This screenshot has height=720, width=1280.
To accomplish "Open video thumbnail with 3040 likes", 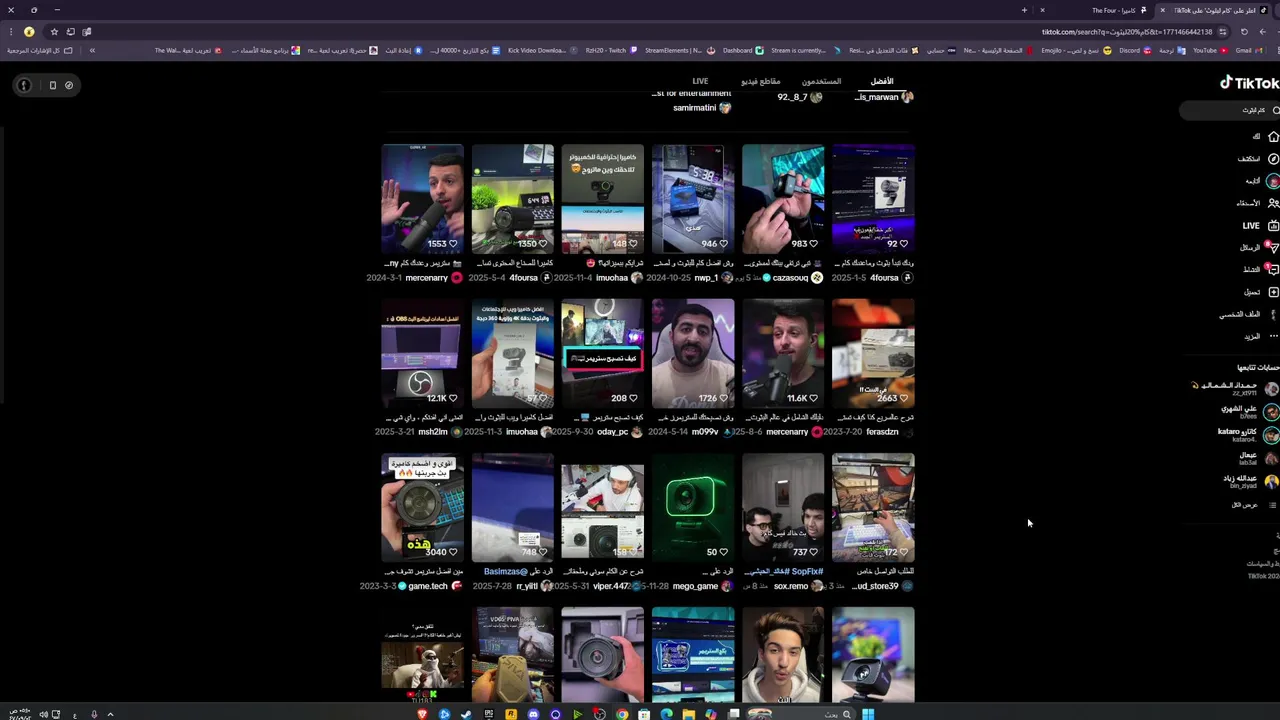I will click(x=422, y=507).
